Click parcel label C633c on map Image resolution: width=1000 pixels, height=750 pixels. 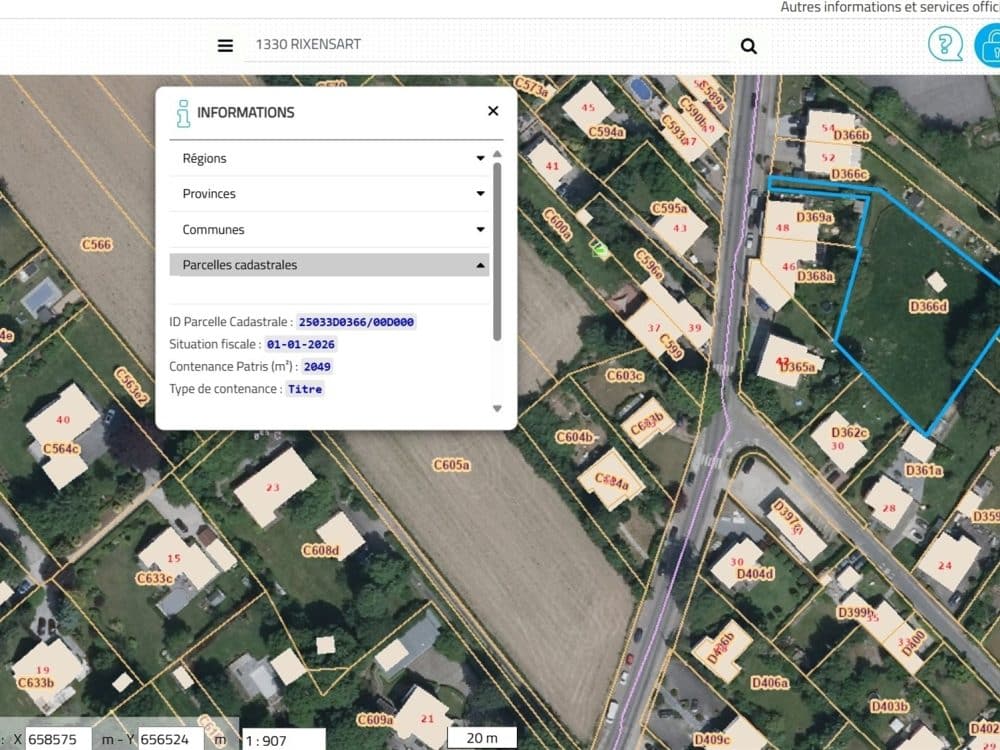tap(154, 578)
